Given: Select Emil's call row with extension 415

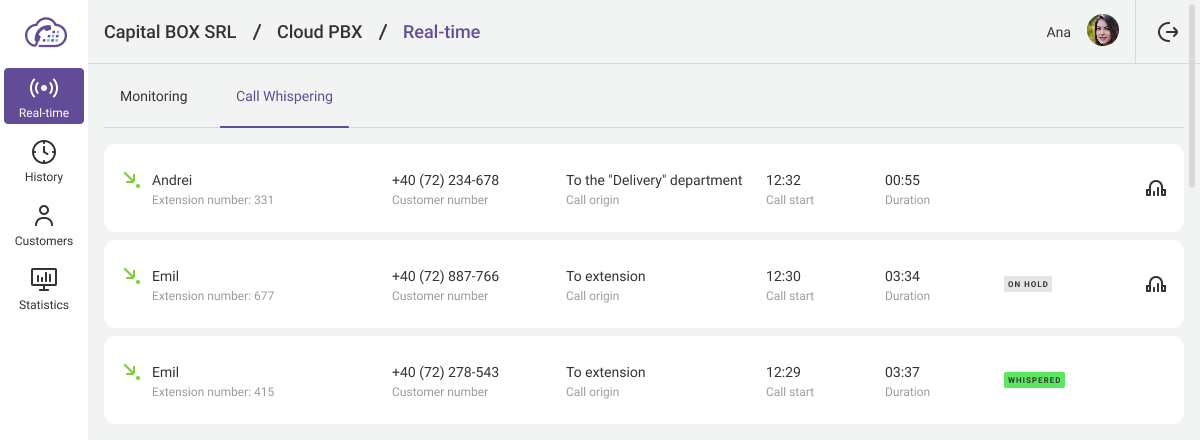Looking at the screenshot, I should (x=640, y=380).
